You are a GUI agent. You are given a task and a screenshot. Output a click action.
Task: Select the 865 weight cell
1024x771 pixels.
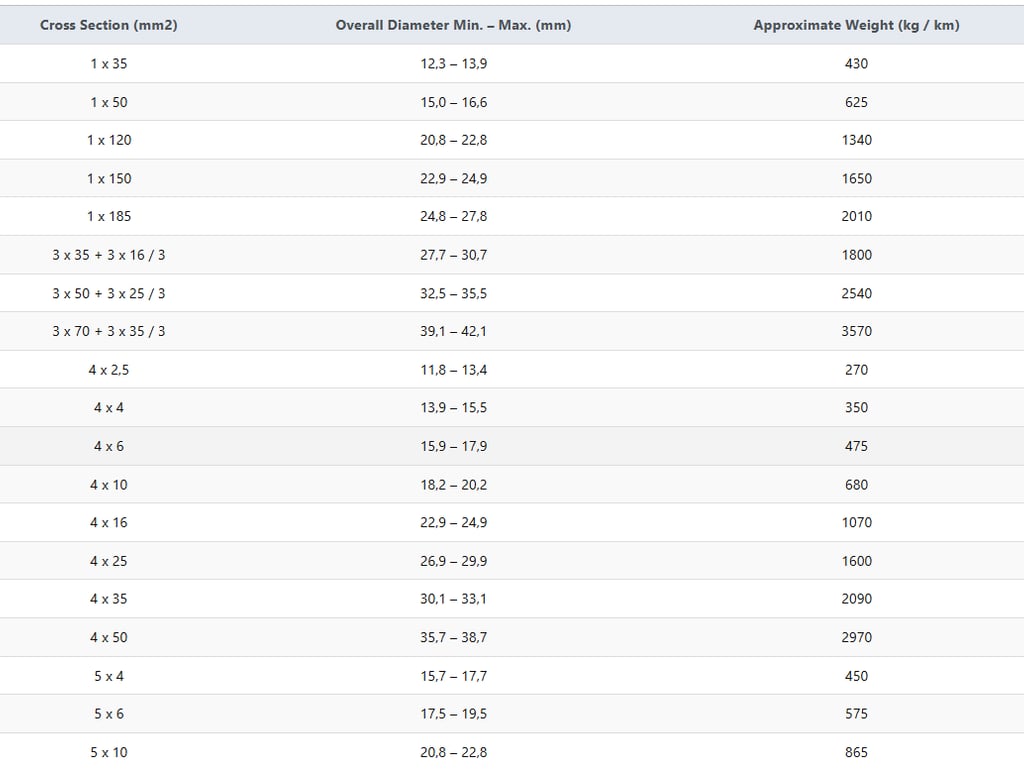click(856, 752)
